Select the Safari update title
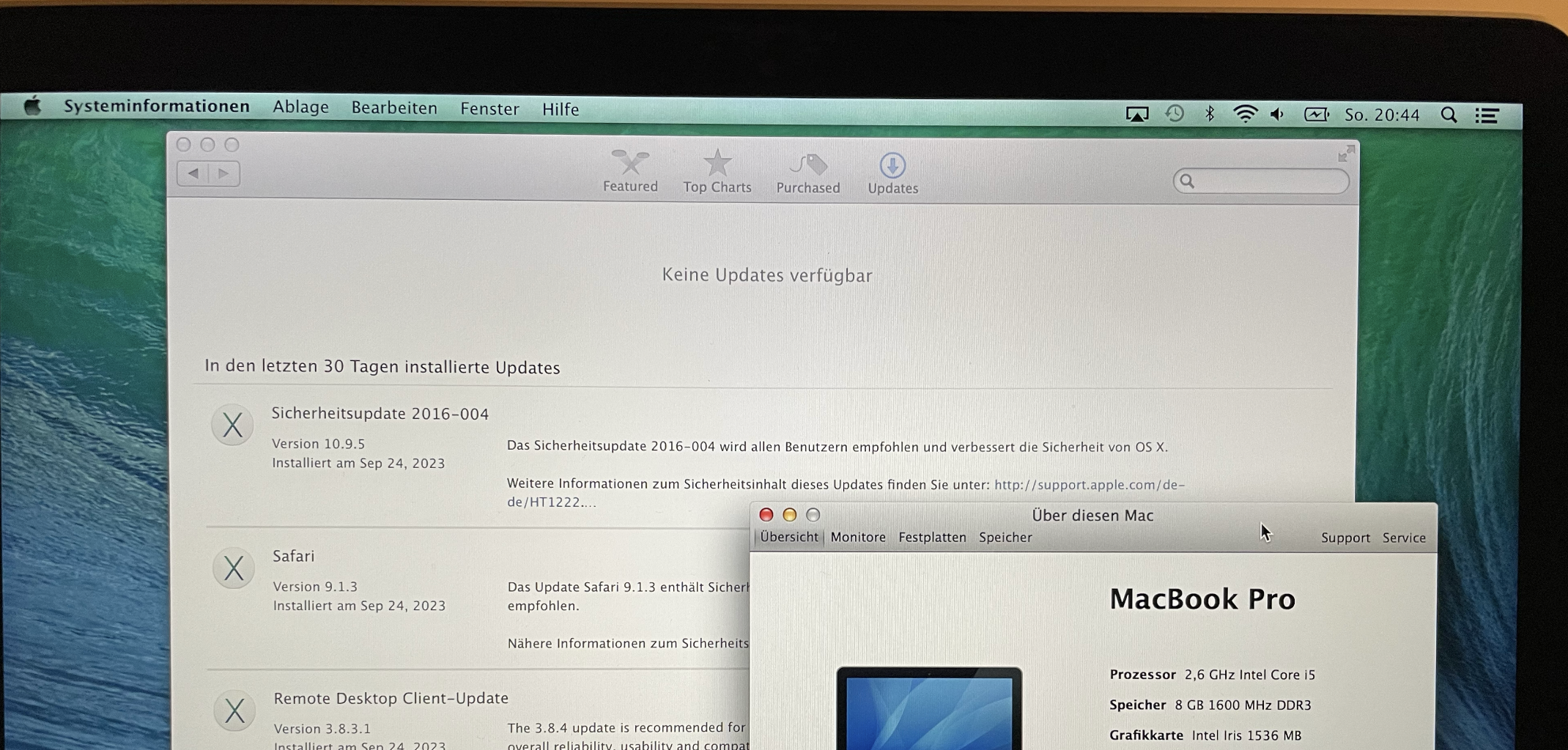 click(294, 556)
